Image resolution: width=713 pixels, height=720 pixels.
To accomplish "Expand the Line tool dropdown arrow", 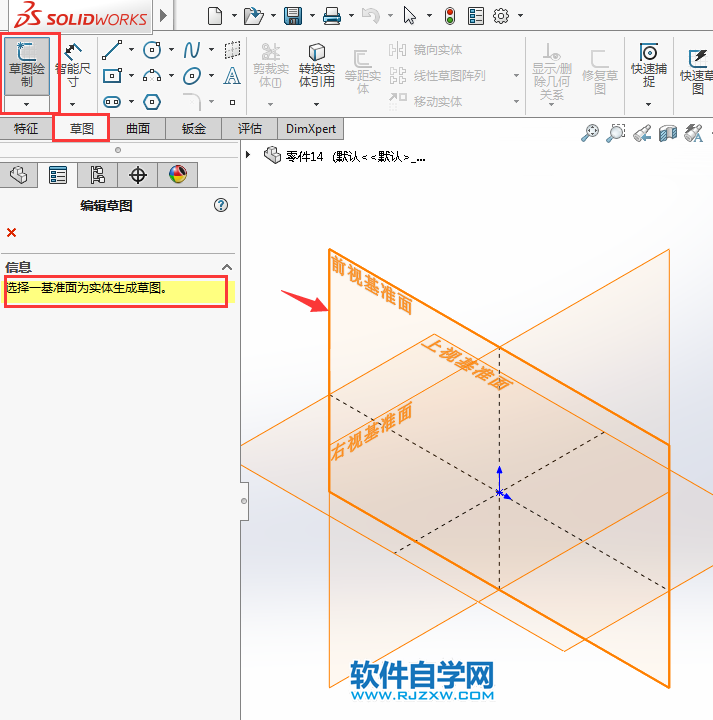I will point(131,50).
